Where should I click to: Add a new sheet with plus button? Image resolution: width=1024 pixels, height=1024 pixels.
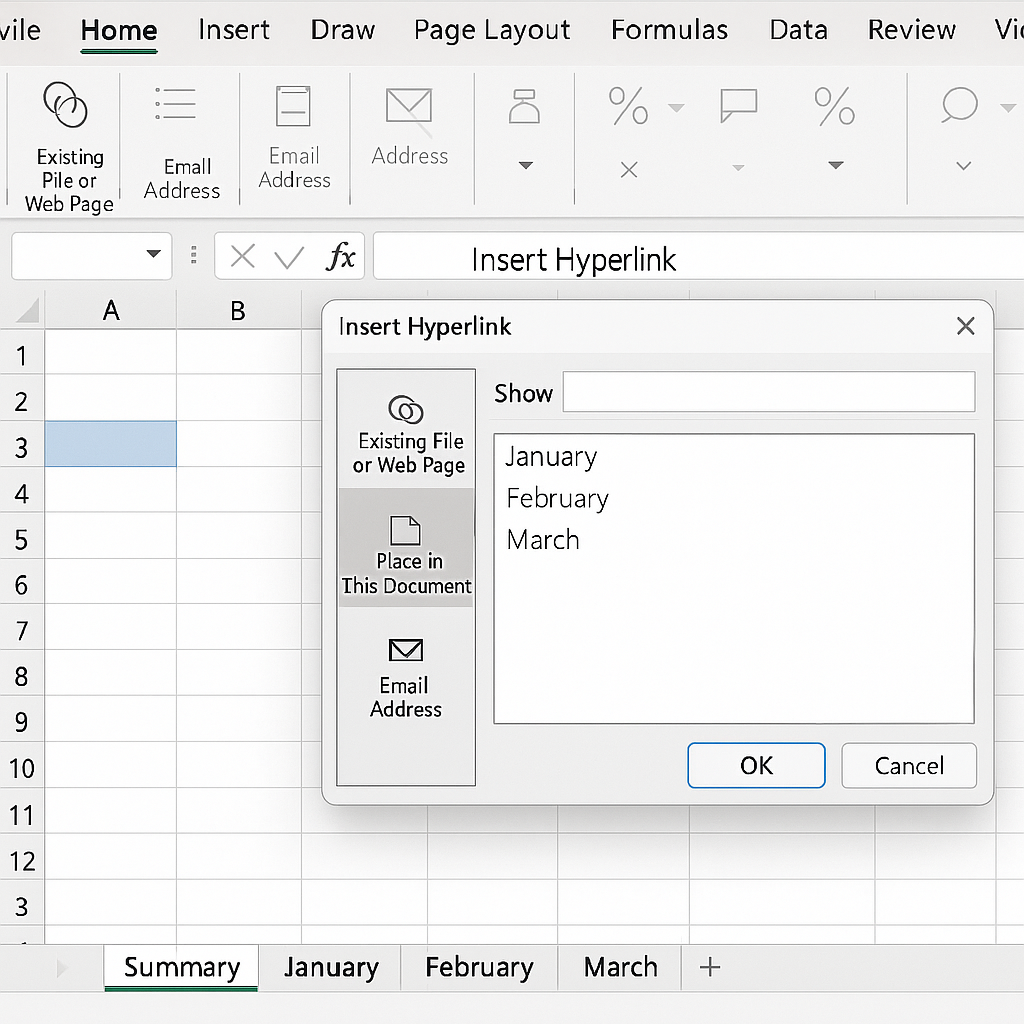(710, 967)
